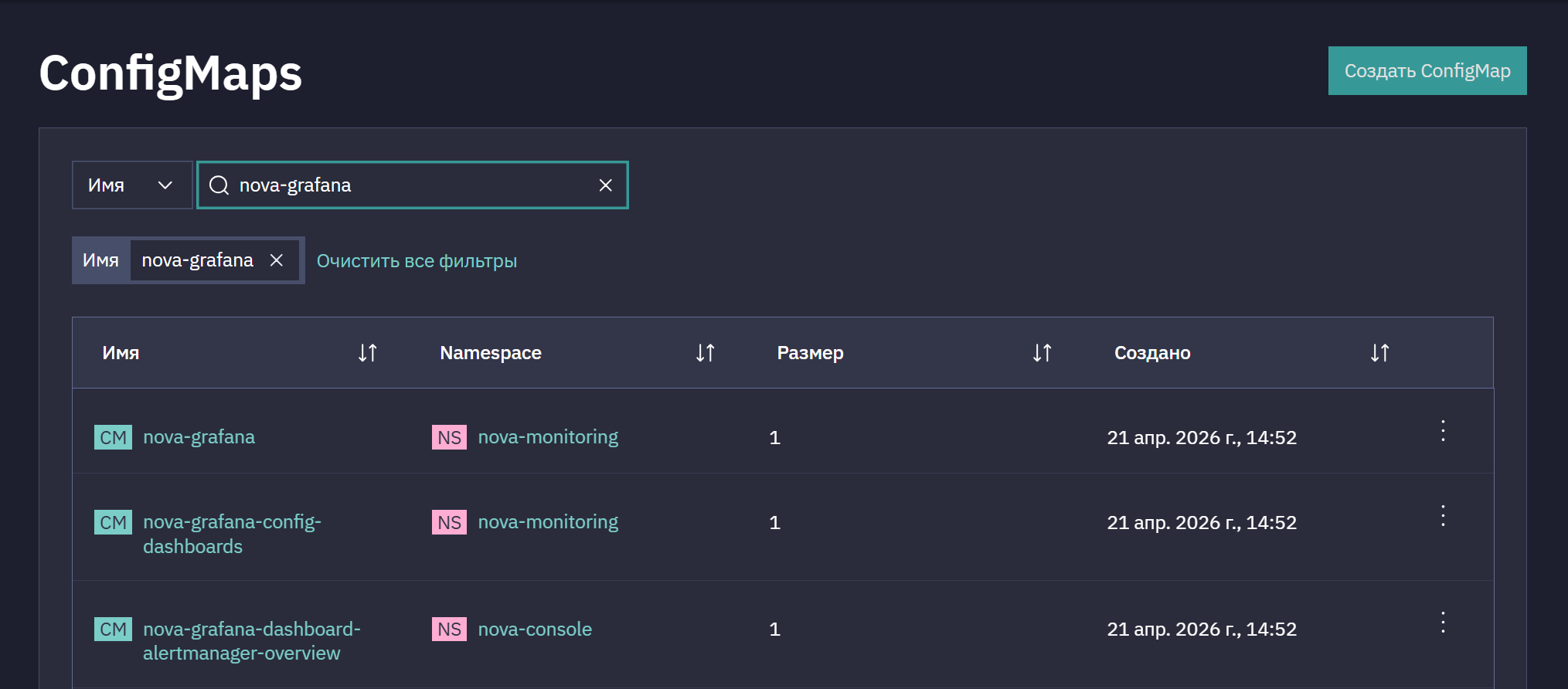Open nova-monitoring namespace in nova-grafana row

(548, 437)
